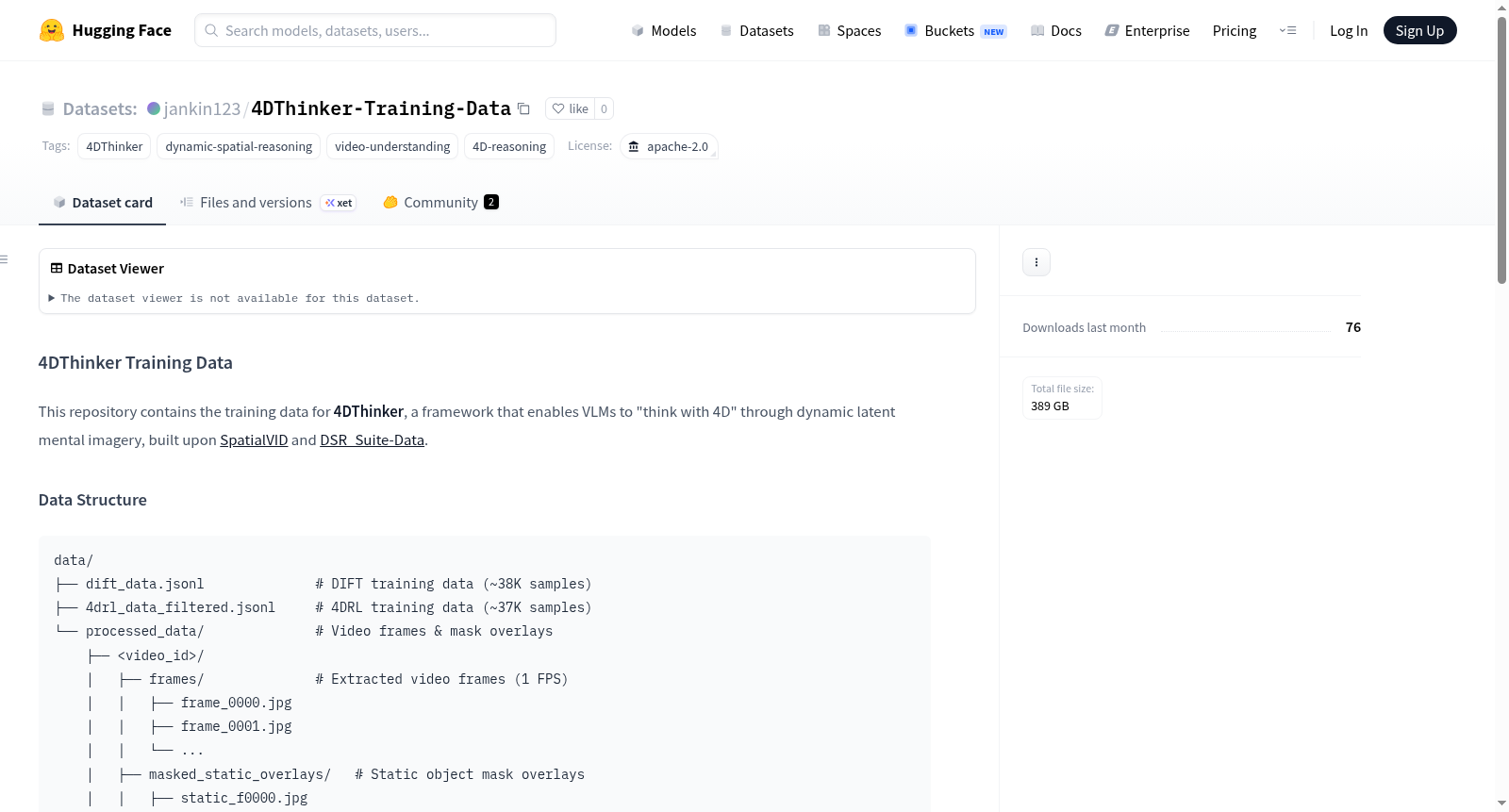This screenshot has height=812, width=1509.
Task: Open the table of contents sidebar icon
Action: [4, 259]
